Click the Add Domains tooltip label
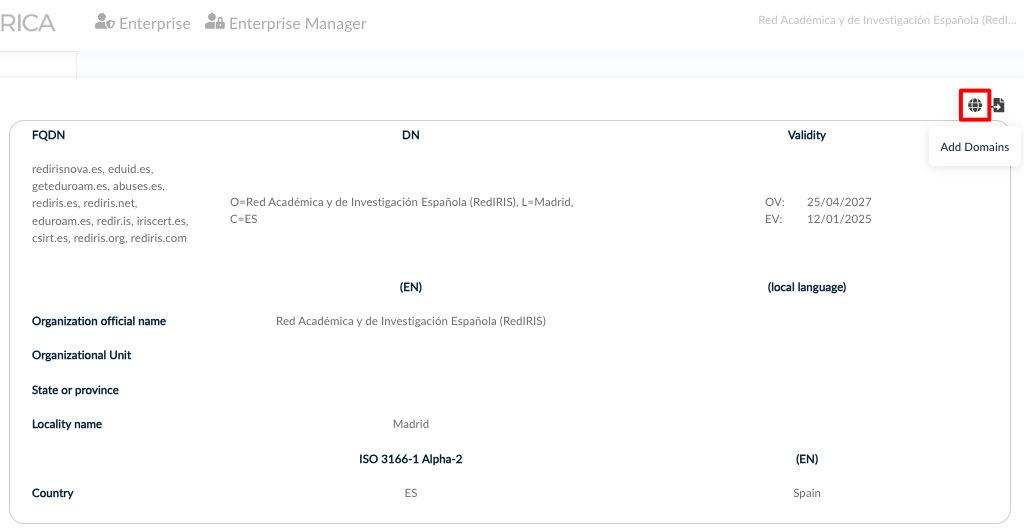 point(974,147)
